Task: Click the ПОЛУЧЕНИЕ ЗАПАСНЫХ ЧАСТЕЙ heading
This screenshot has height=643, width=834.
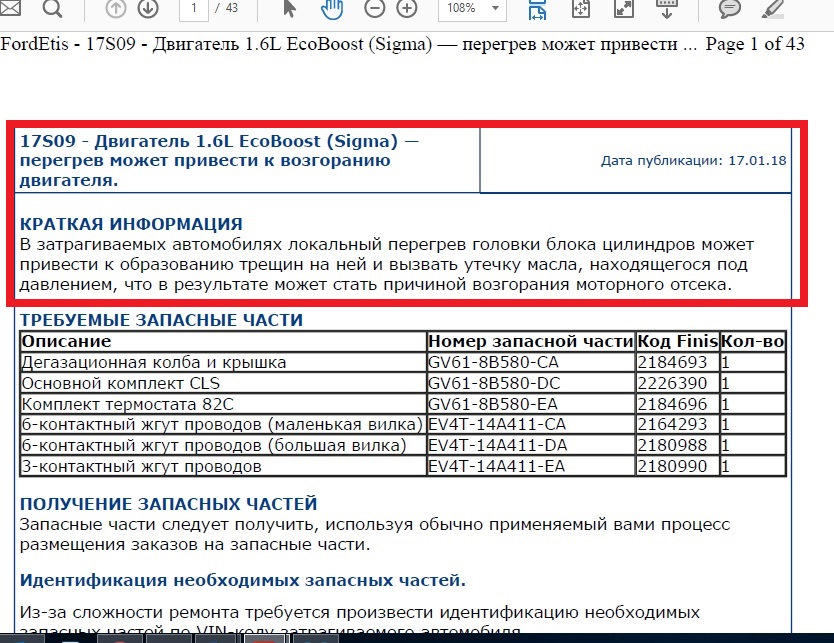Action: click(x=169, y=504)
